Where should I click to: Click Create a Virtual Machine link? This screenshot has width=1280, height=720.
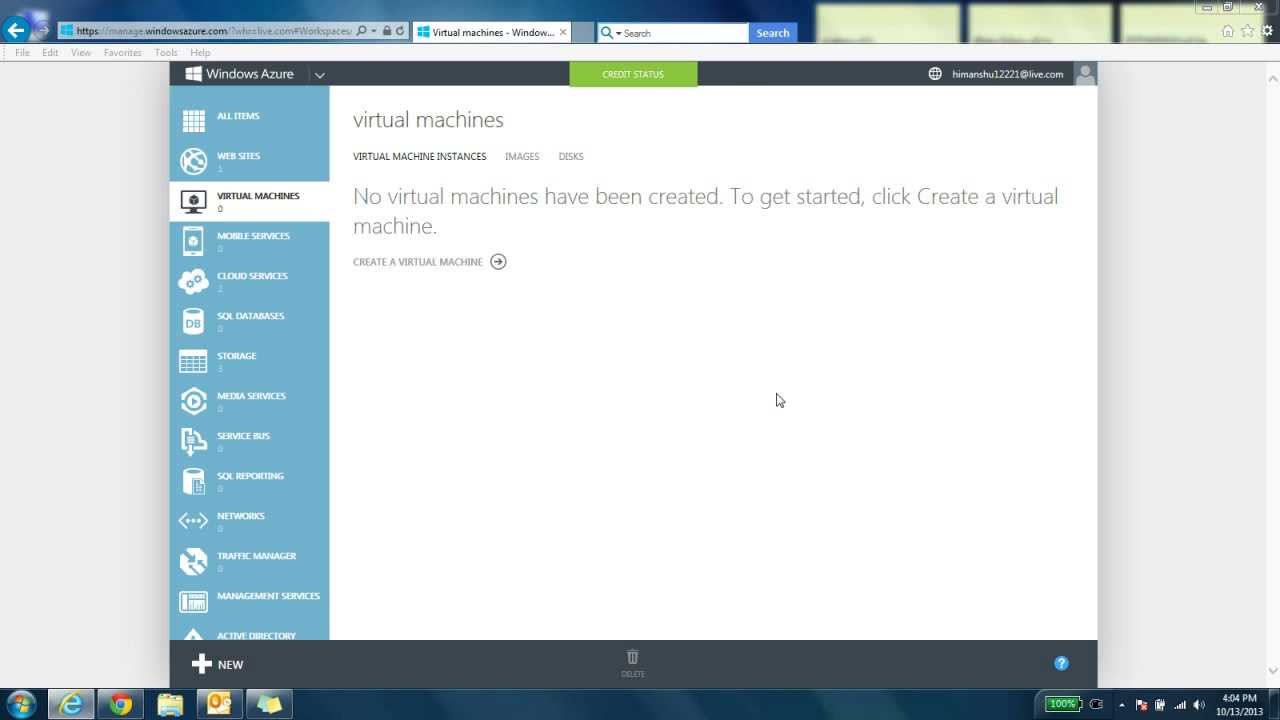(x=418, y=262)
